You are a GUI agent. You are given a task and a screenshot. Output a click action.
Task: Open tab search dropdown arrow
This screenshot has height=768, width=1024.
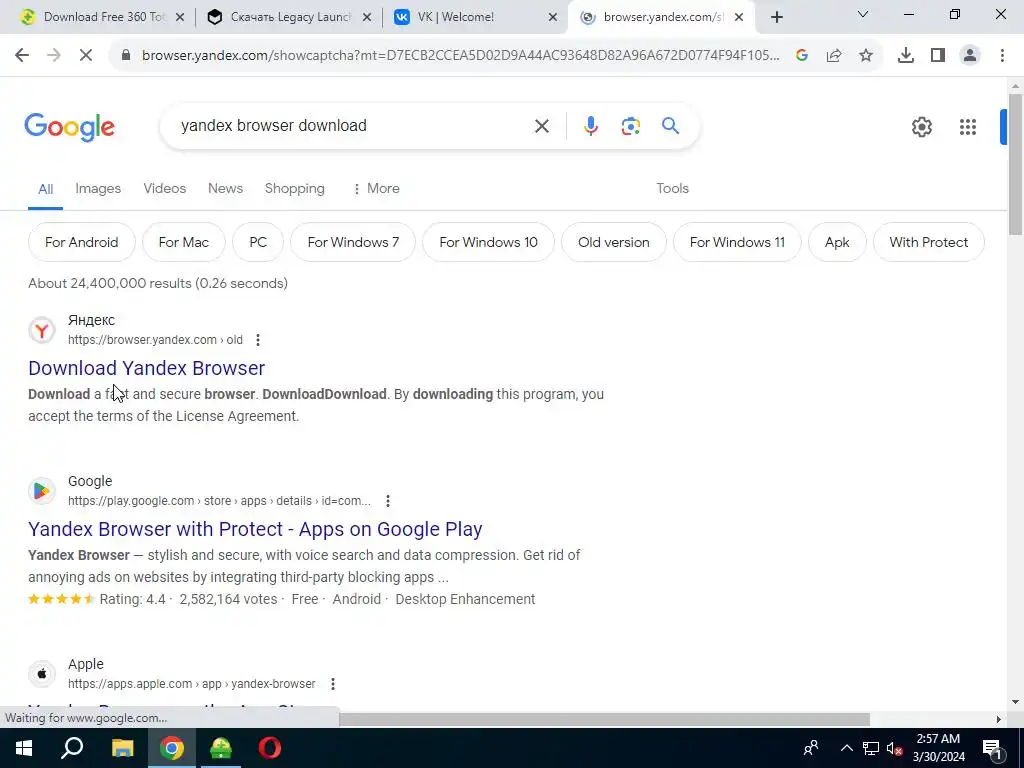tap(863, 14)
